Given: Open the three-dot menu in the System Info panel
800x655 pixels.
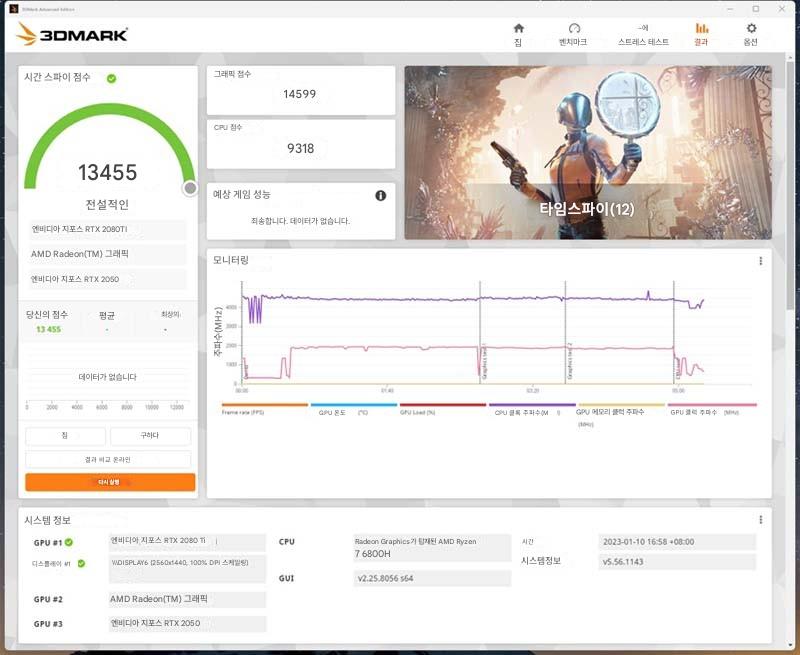Looking at the screenshot, I should click(760, 520).
